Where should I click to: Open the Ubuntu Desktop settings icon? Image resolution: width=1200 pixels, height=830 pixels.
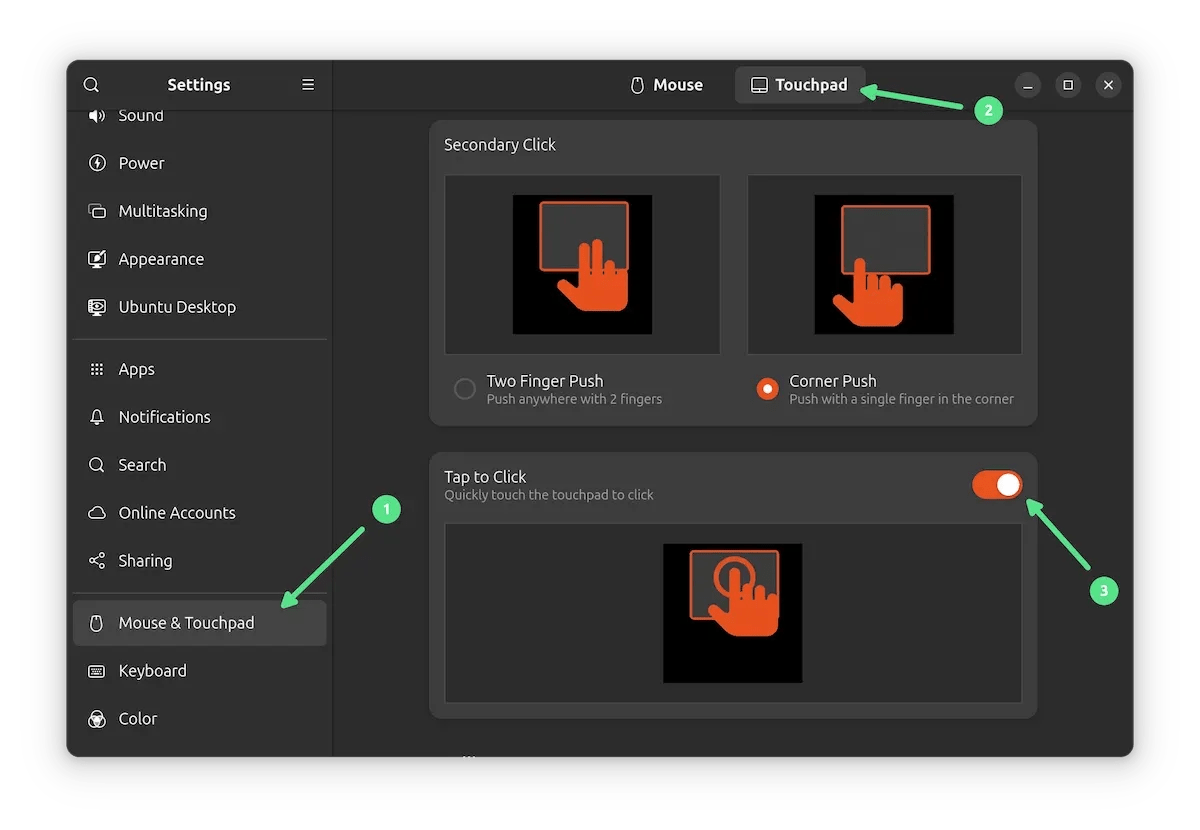(x=96, y=307)
